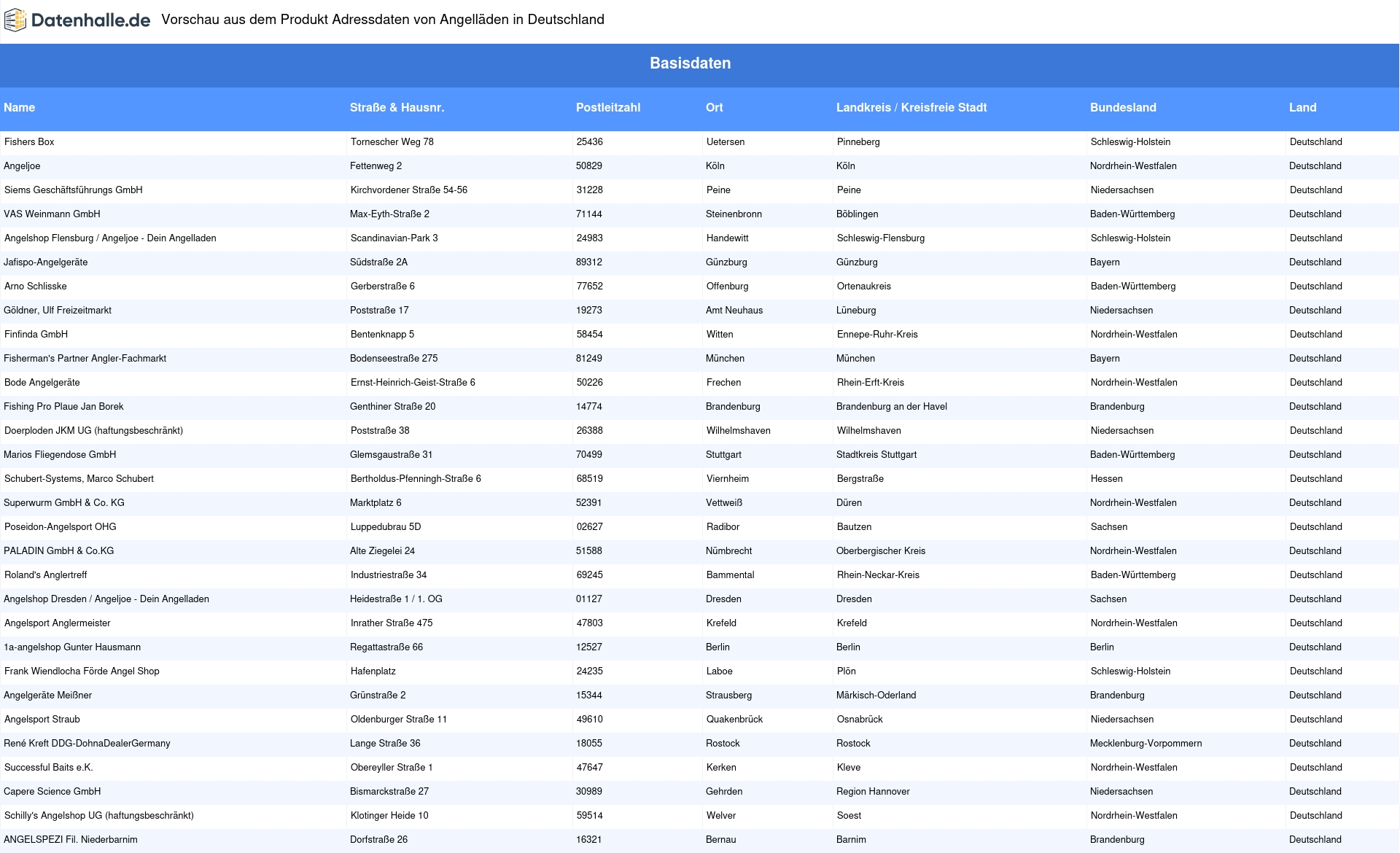1400x853 pixels.
Task: Click Stadtkreis Stuttgart district cell
Action: [876, 455]
